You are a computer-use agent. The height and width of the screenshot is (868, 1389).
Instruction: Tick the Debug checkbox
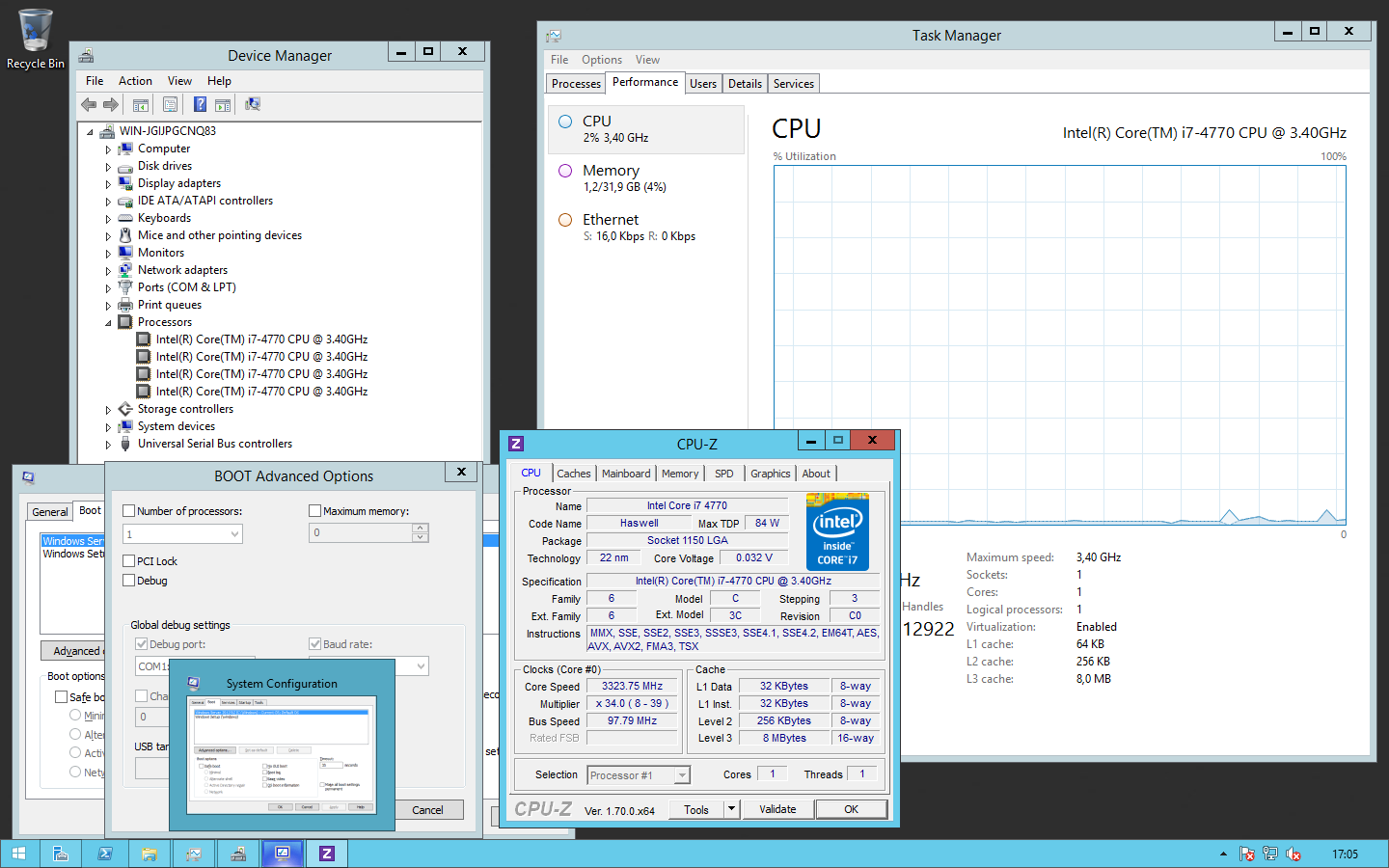129,581
